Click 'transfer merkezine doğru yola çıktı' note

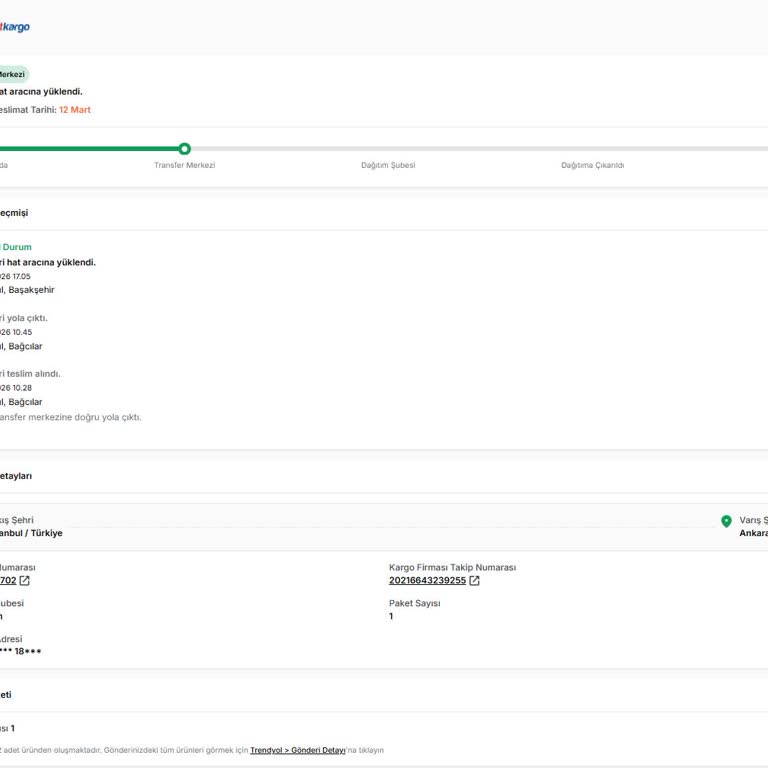71,417
